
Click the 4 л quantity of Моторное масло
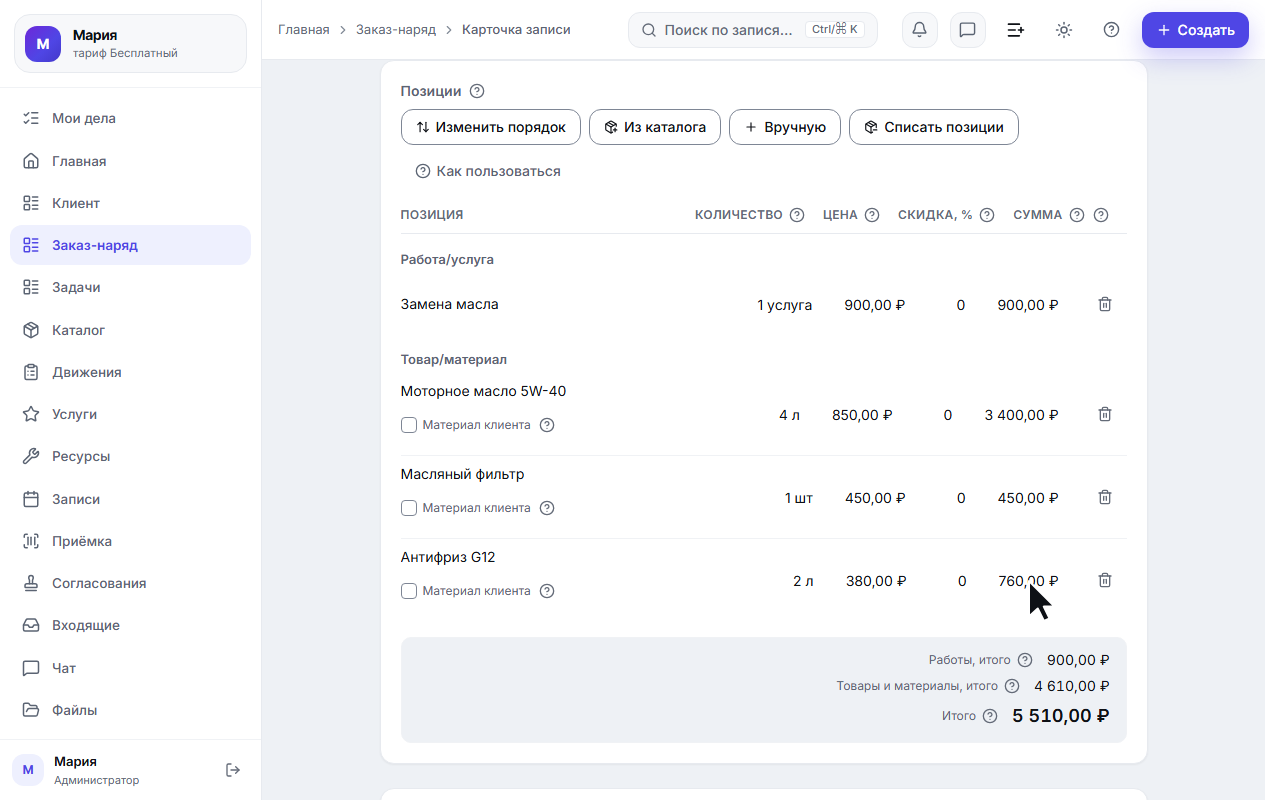coord(789,414)
